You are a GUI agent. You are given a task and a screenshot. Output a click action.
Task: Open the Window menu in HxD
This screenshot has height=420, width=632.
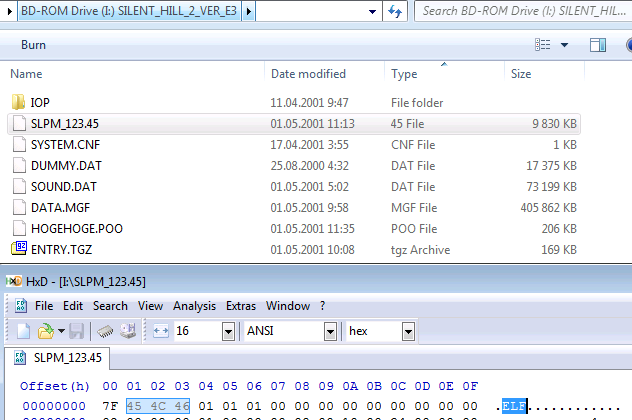tap(288, 306)
